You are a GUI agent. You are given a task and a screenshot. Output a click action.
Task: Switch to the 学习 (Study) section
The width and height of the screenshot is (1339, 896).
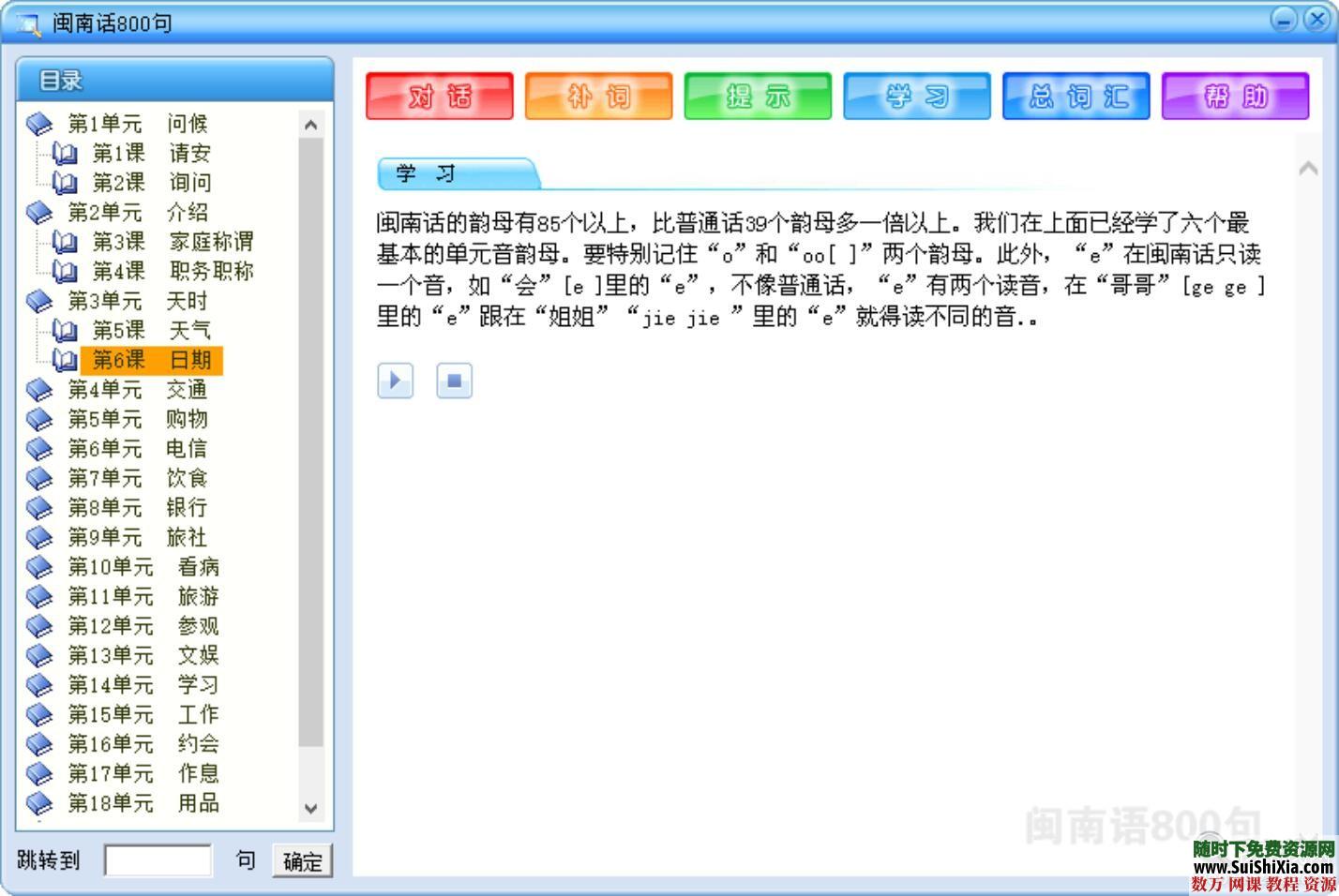point(917,96)
